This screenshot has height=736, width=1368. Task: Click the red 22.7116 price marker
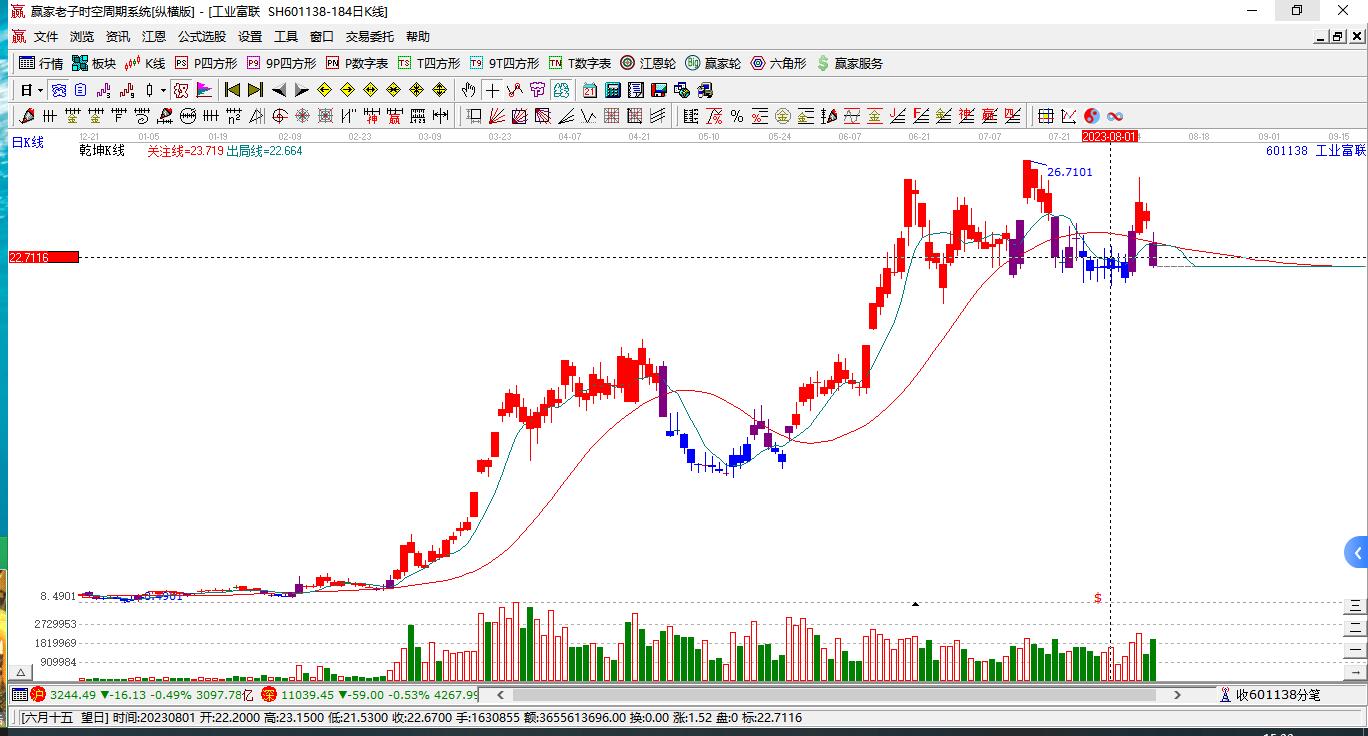tap(44, 257)
